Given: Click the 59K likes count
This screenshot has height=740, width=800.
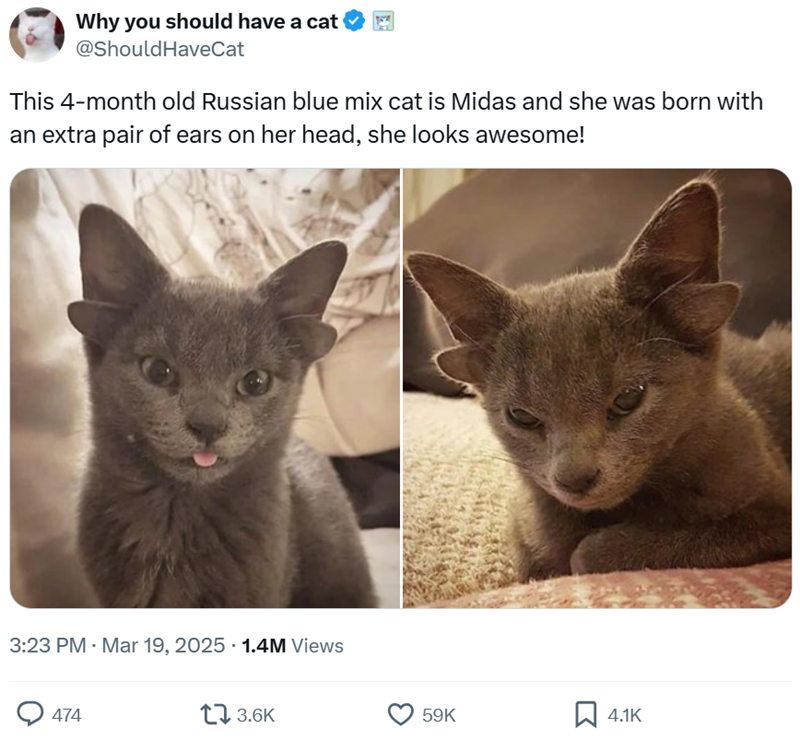Looking at the screenshot, I should tap(438, 715).
